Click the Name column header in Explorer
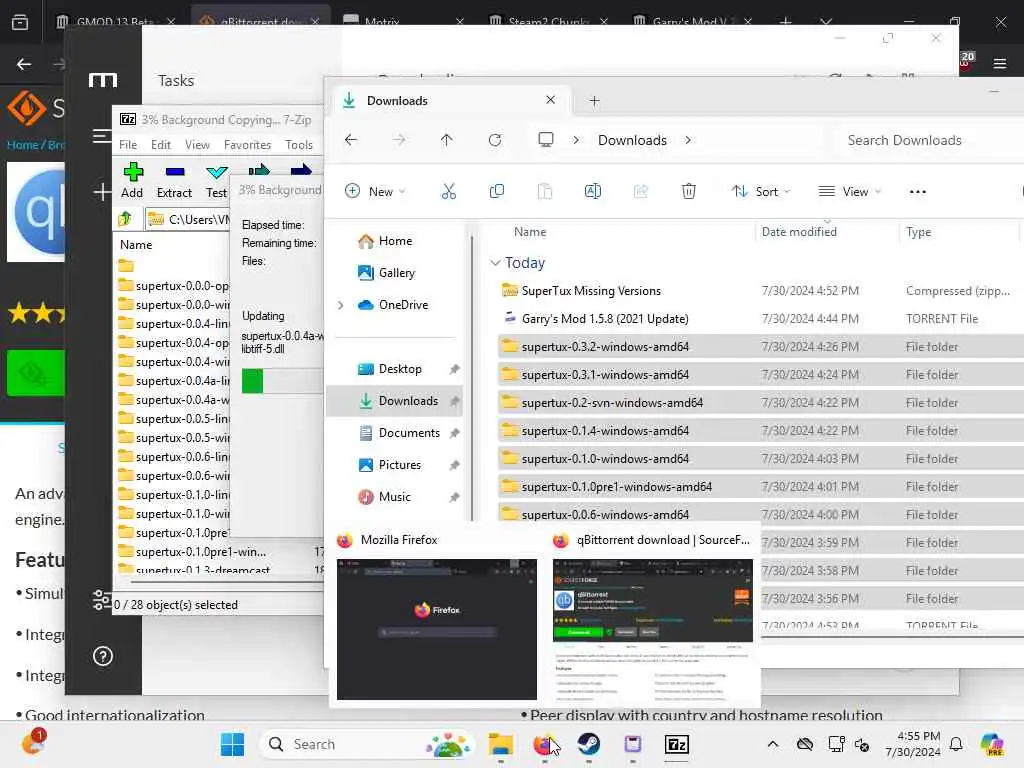This screenshot has height=768, width=1024. click(x=530, y=232)
